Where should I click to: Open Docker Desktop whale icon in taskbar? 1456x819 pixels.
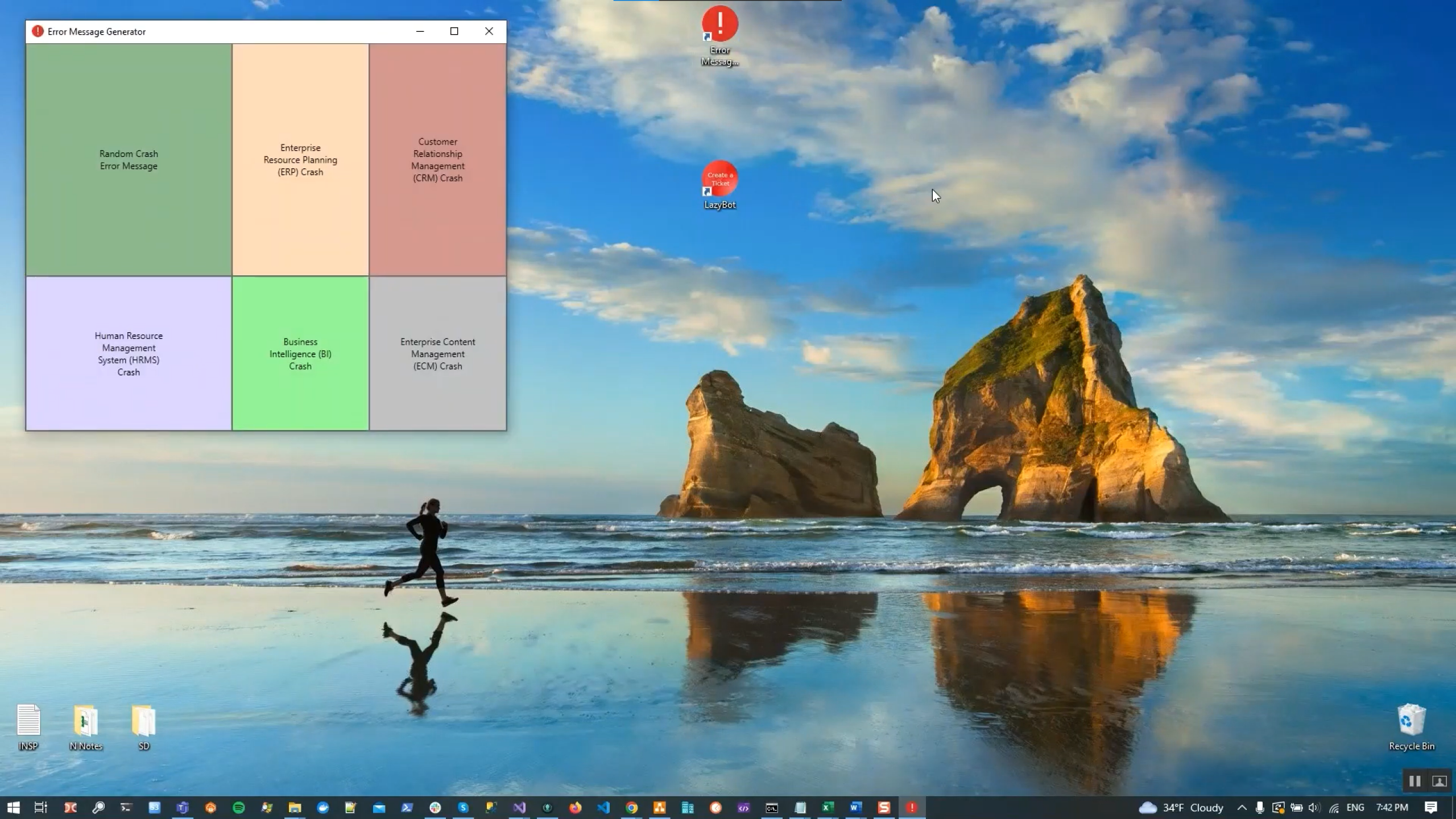pos(323,808)
